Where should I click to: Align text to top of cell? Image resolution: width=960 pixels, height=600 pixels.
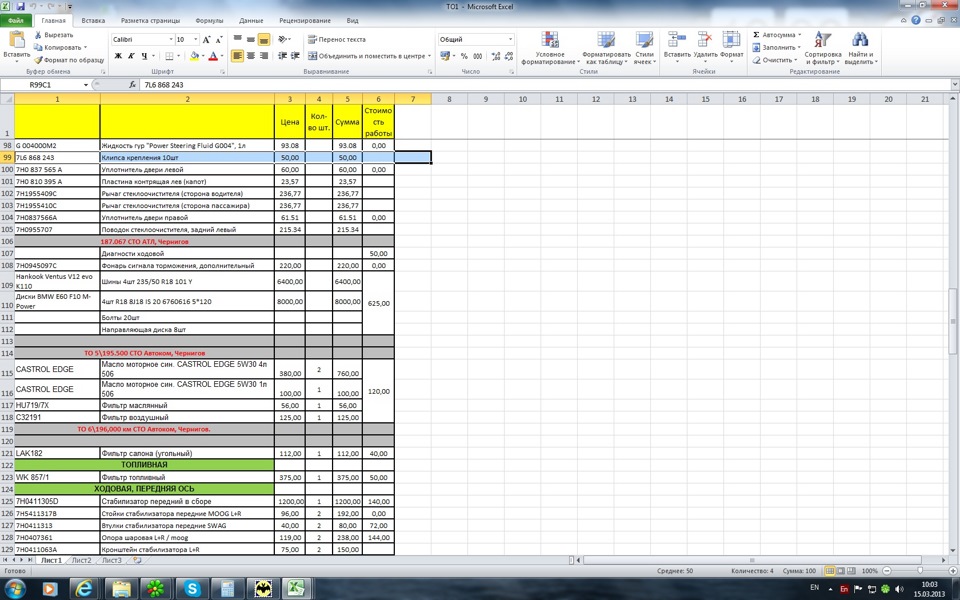(238, 39)
